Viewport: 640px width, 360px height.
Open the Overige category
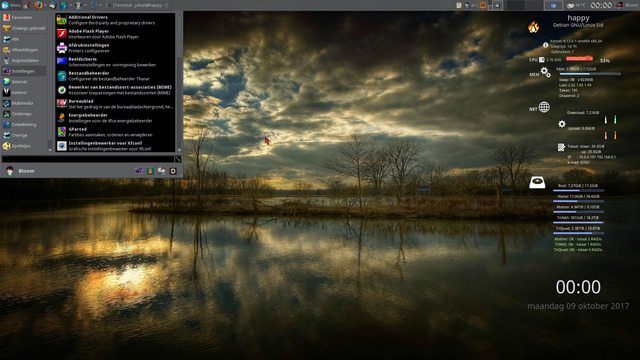point(24,135)
